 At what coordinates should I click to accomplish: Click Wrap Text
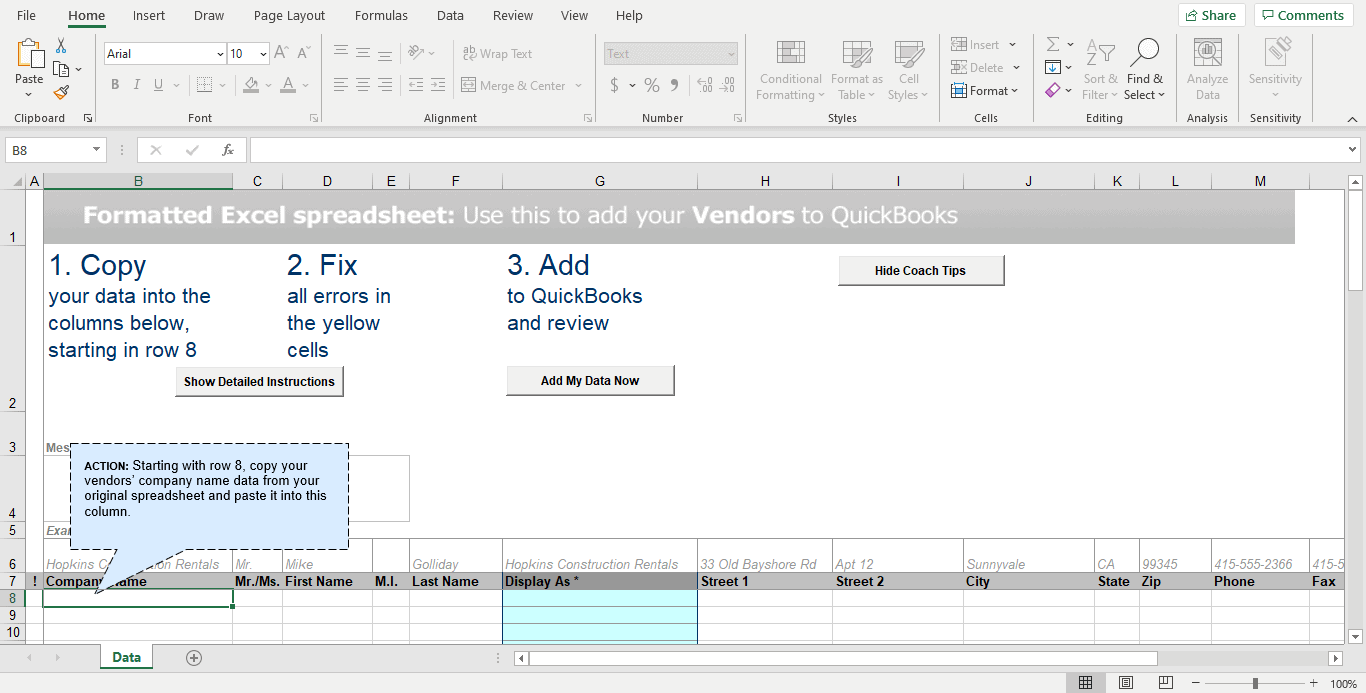(x=497, y=53)
